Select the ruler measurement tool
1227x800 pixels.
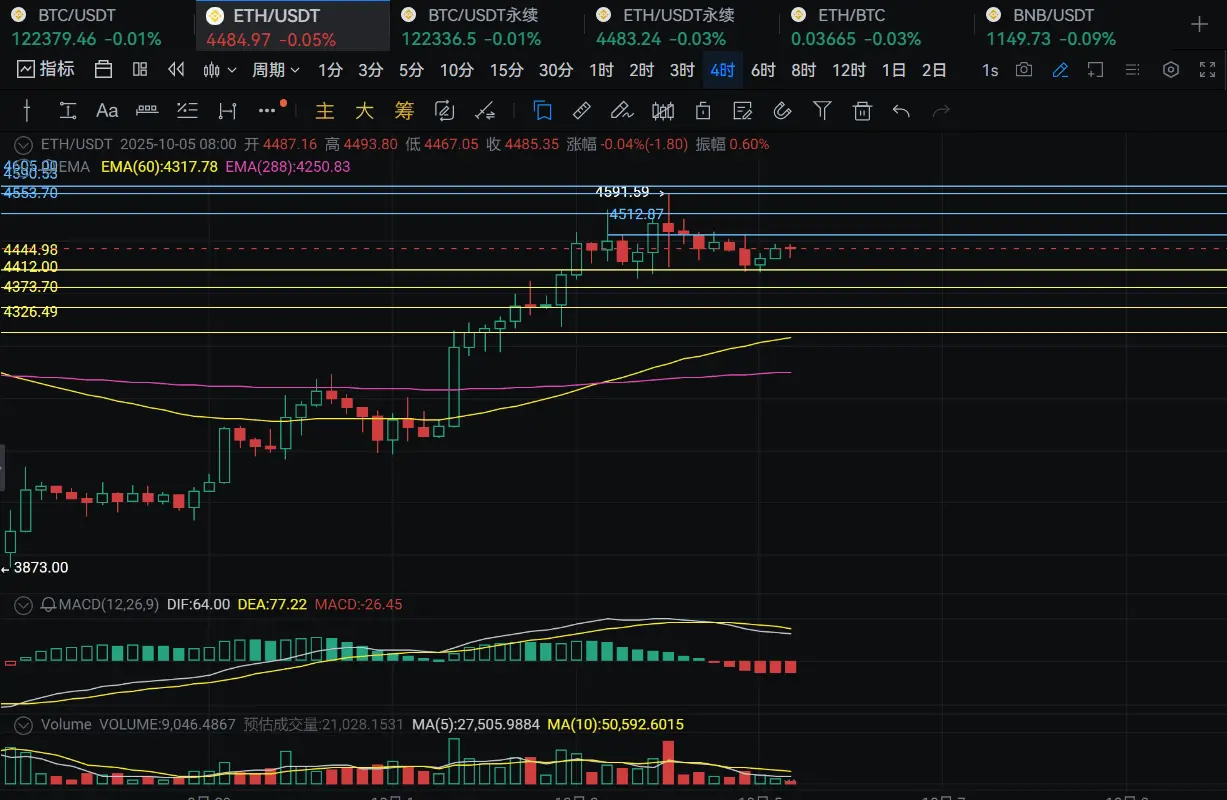point(582,110)
